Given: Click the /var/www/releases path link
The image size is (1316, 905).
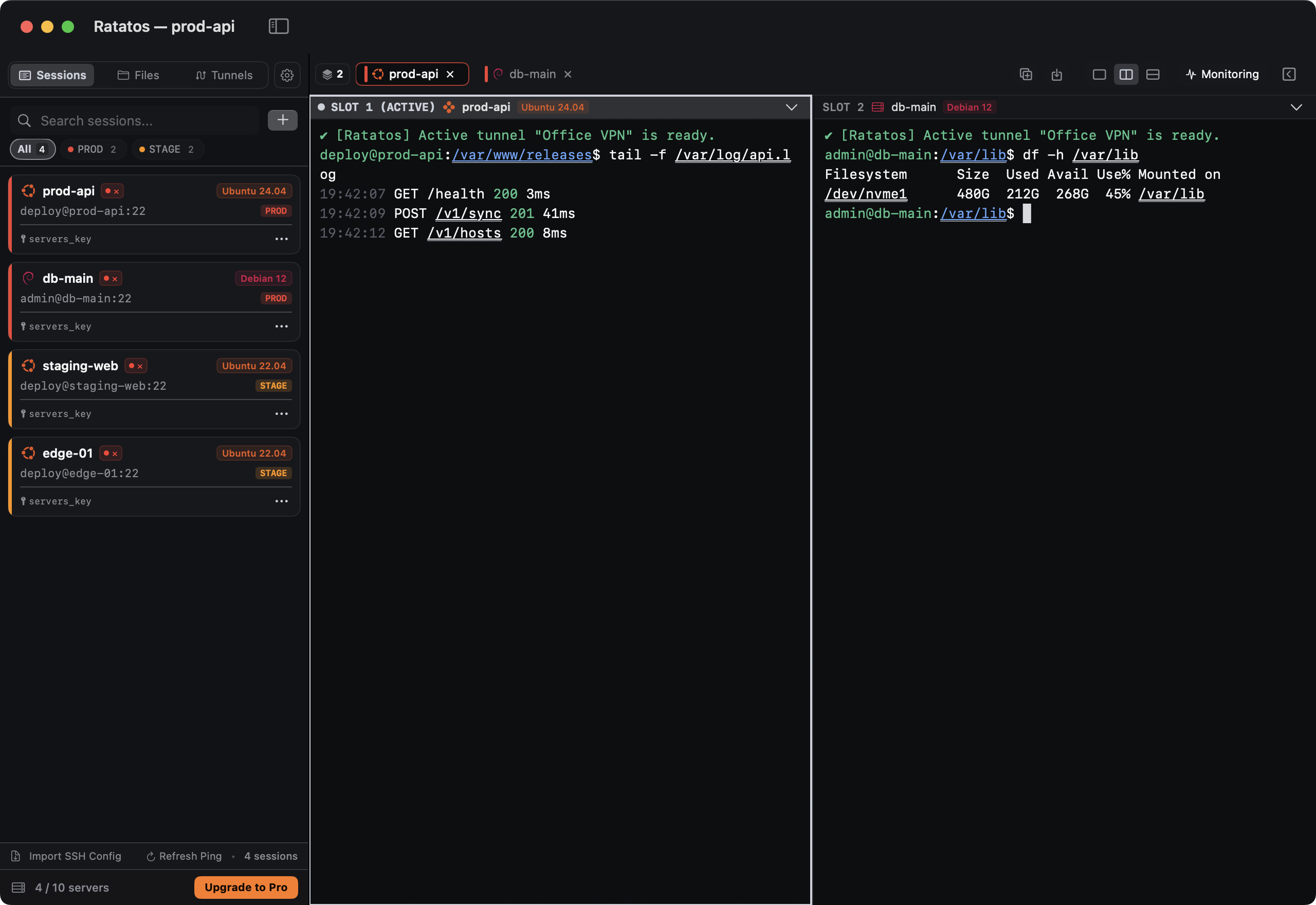Looking at the screenshot, I should pyautogui.click(x=521, y=155).
